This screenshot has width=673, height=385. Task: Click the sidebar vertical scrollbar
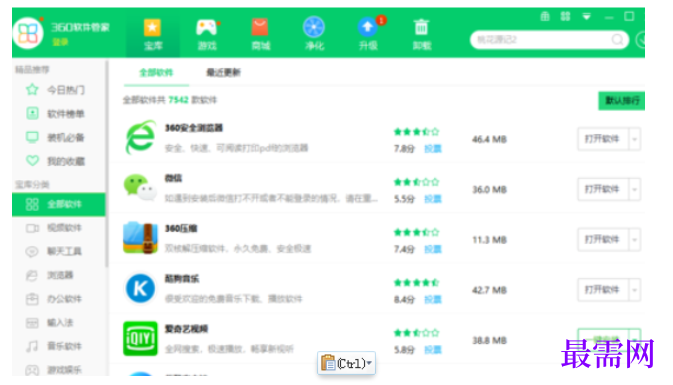click(x=107, y=163)
